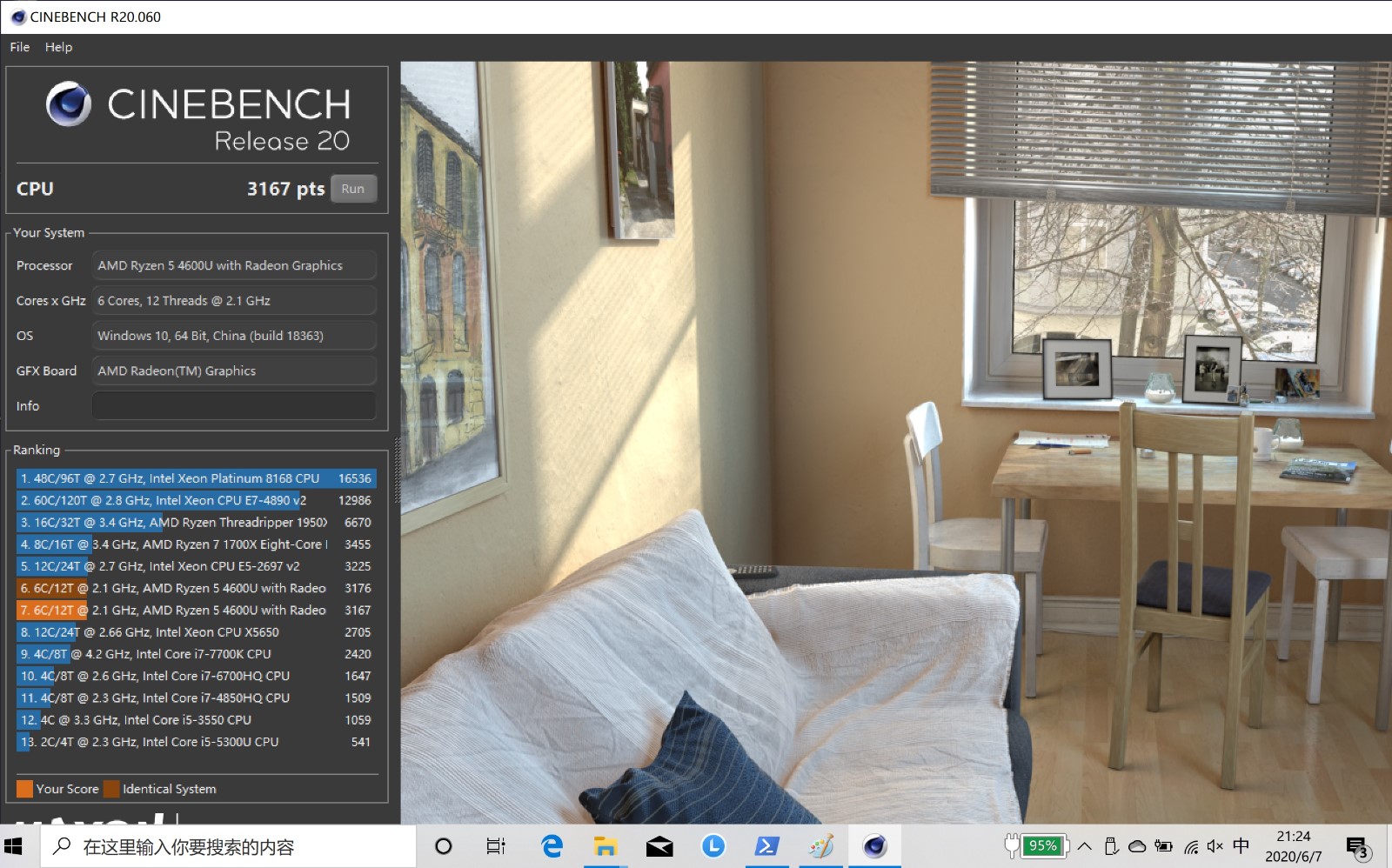Click the orange Your Score legend swatch
Viewport: 1392px width, 868px height.
tap(24, 789)
